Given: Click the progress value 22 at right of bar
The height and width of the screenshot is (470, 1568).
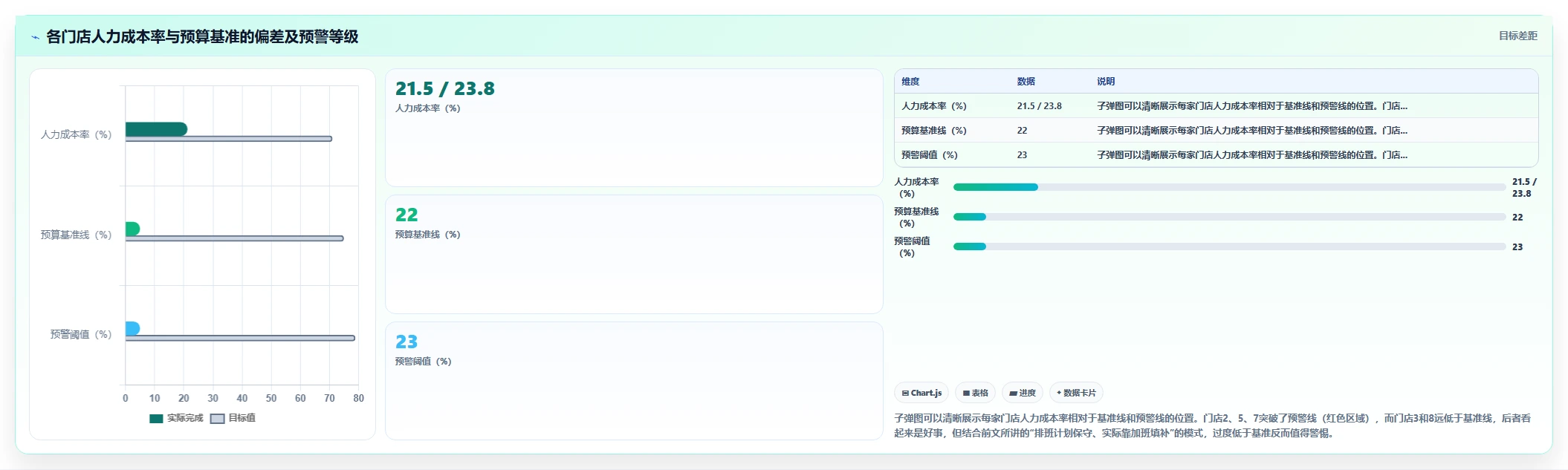Looking at the screenshot, I should [1517, 218].
